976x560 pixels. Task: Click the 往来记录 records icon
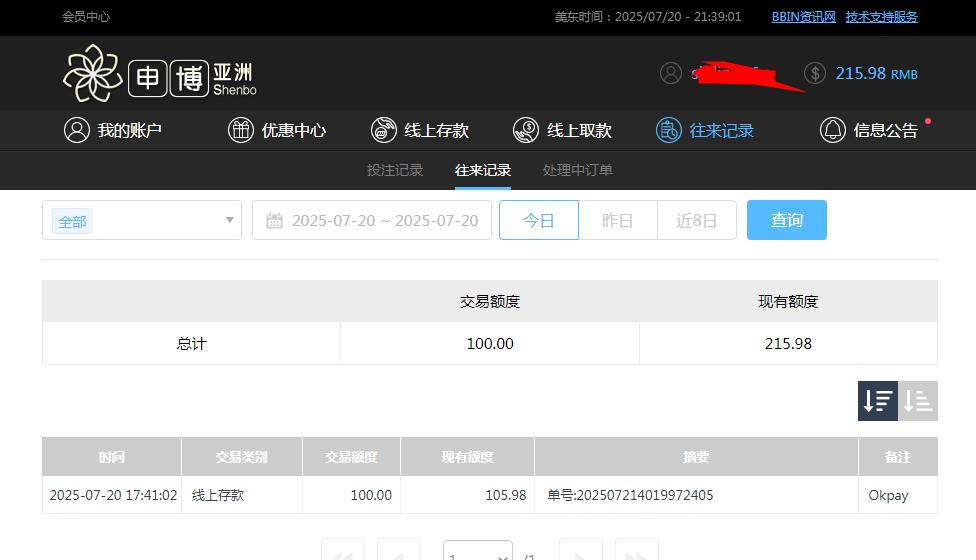point(669,130)
